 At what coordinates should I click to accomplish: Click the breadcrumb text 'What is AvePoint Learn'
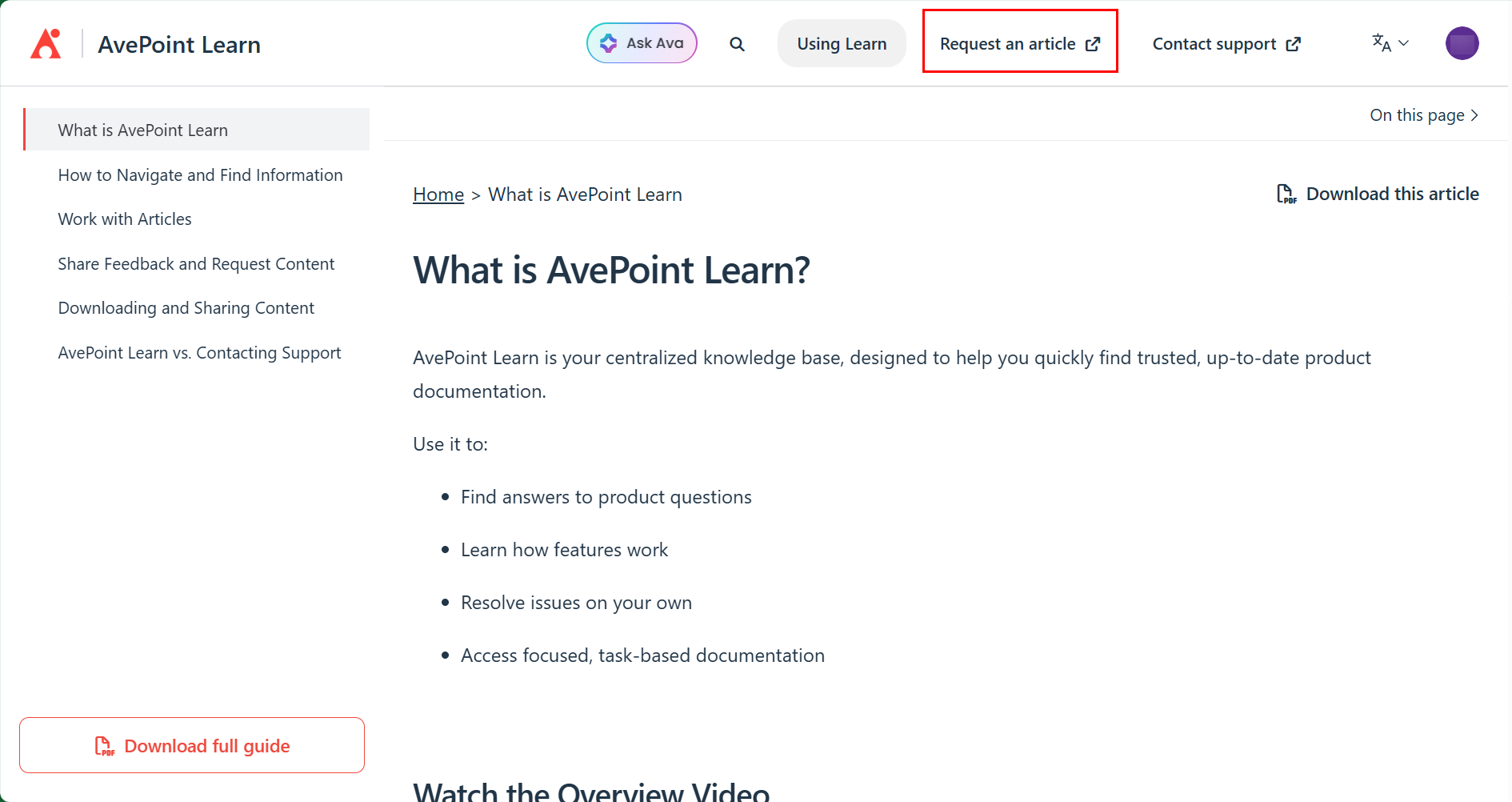(585, 194)
